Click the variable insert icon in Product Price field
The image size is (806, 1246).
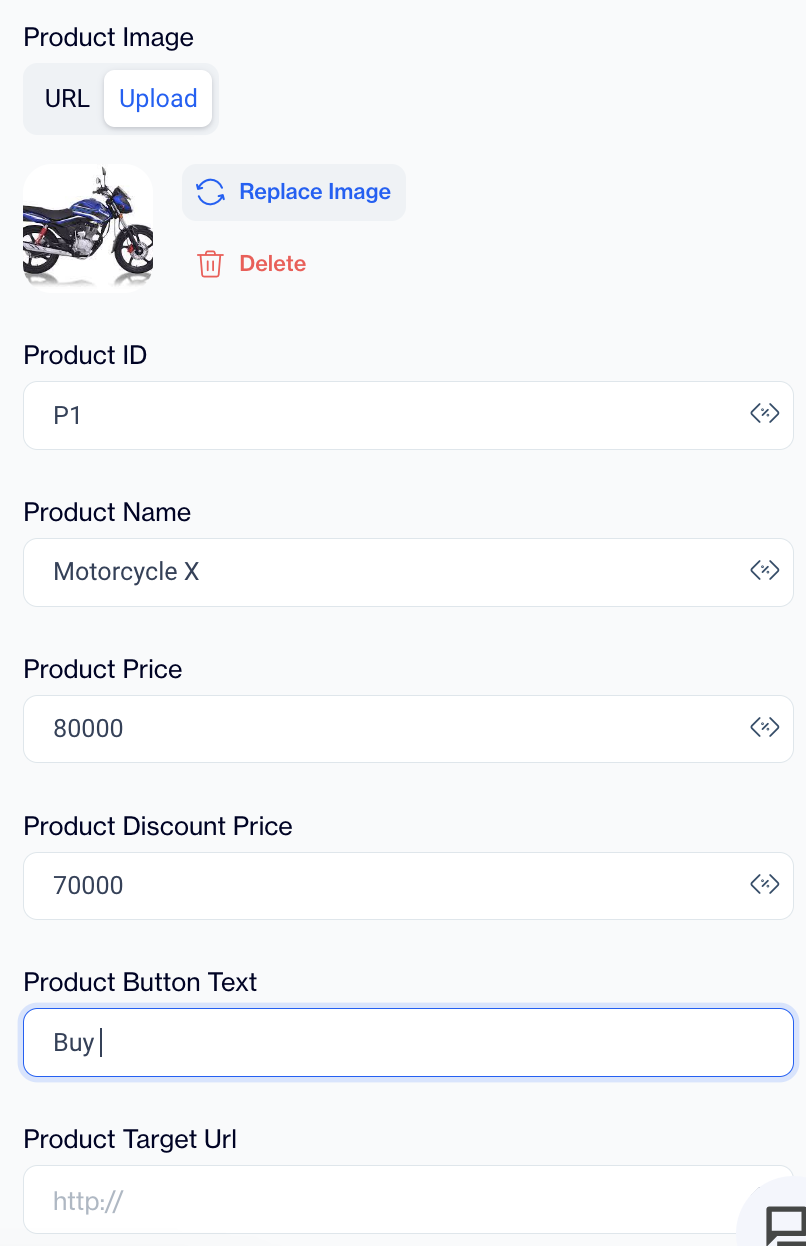[x=764, y=728]
